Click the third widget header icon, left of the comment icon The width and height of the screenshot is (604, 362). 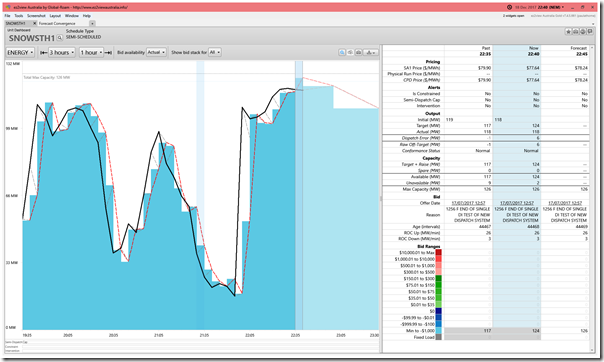click(x=582, y=32)
